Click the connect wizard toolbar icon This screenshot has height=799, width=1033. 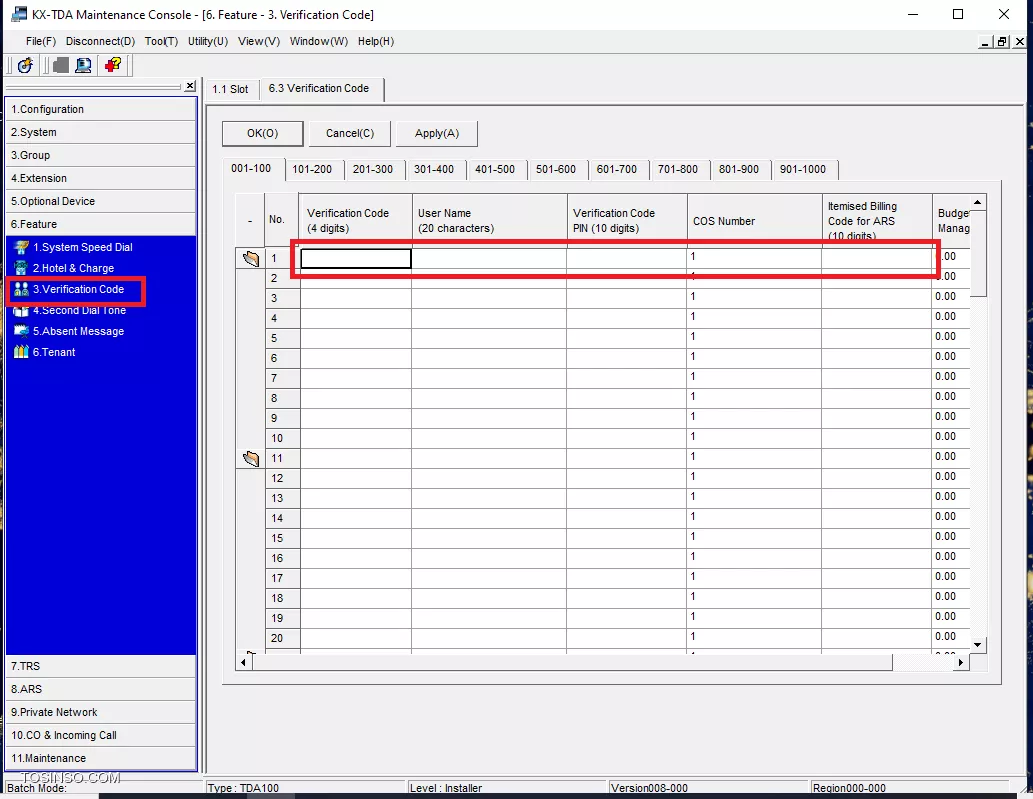click(x=26, y=65)
